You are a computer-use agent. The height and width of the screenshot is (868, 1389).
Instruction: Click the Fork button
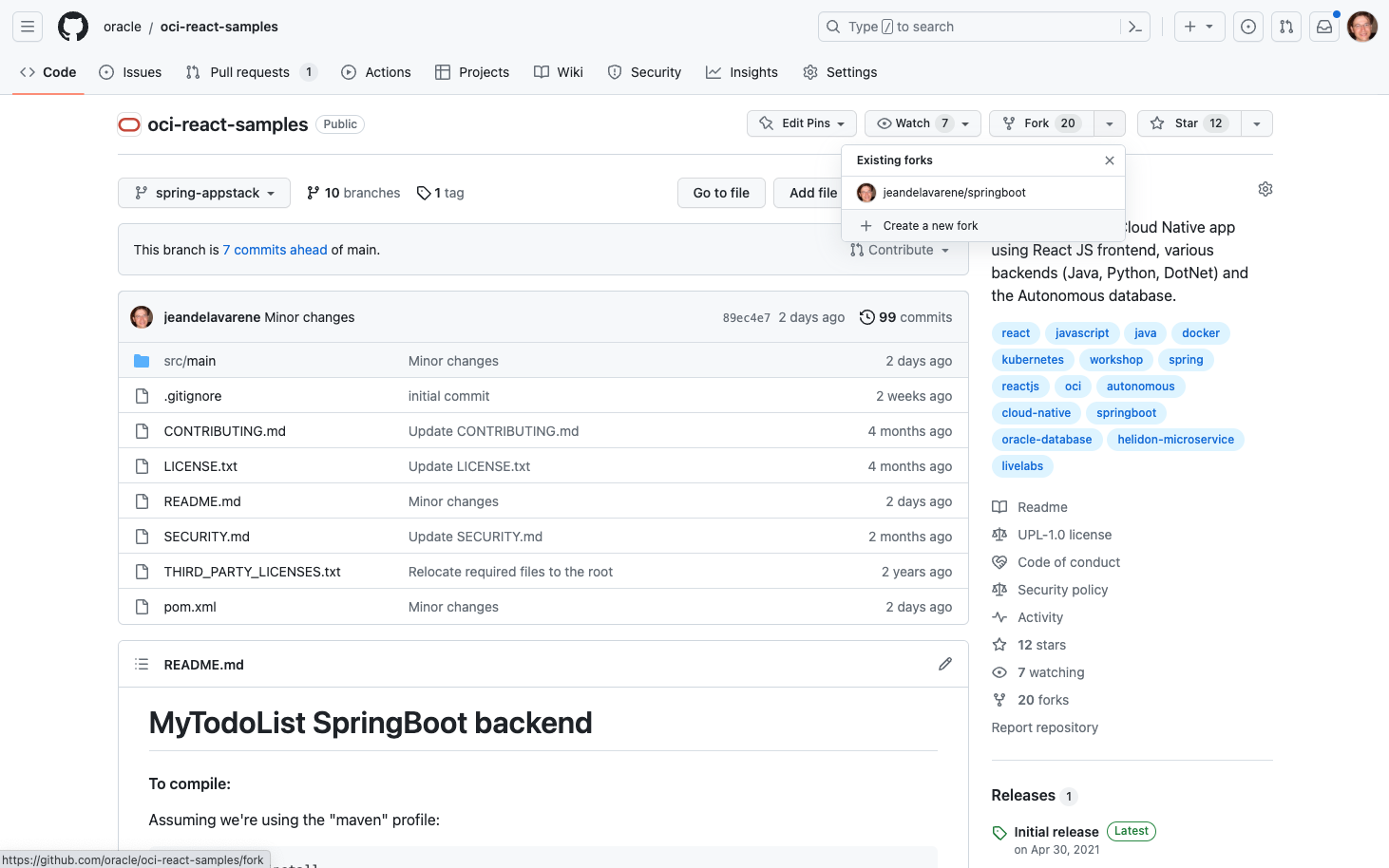coord(1041,123)
